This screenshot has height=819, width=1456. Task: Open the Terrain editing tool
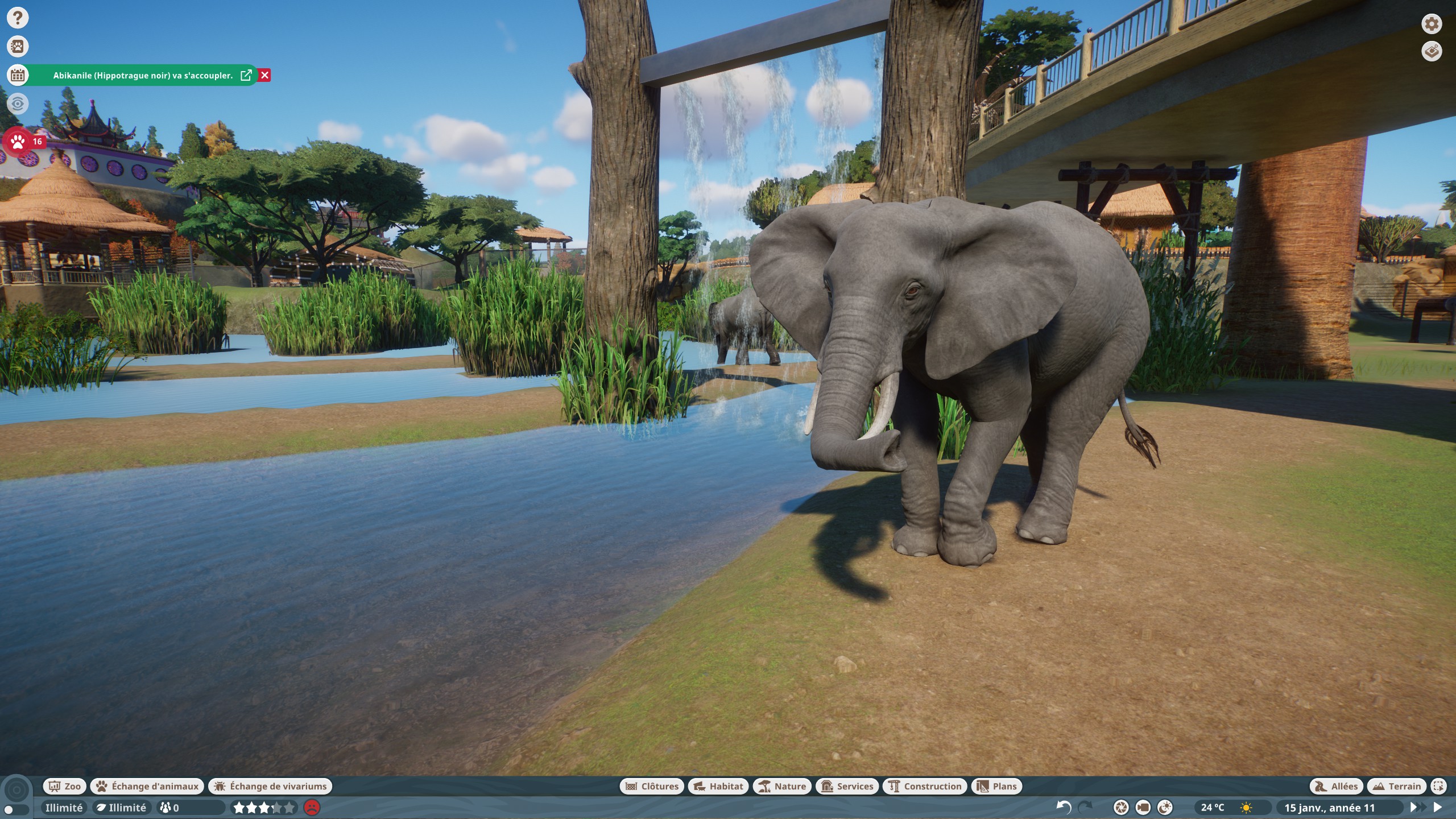pos(1397,786)
